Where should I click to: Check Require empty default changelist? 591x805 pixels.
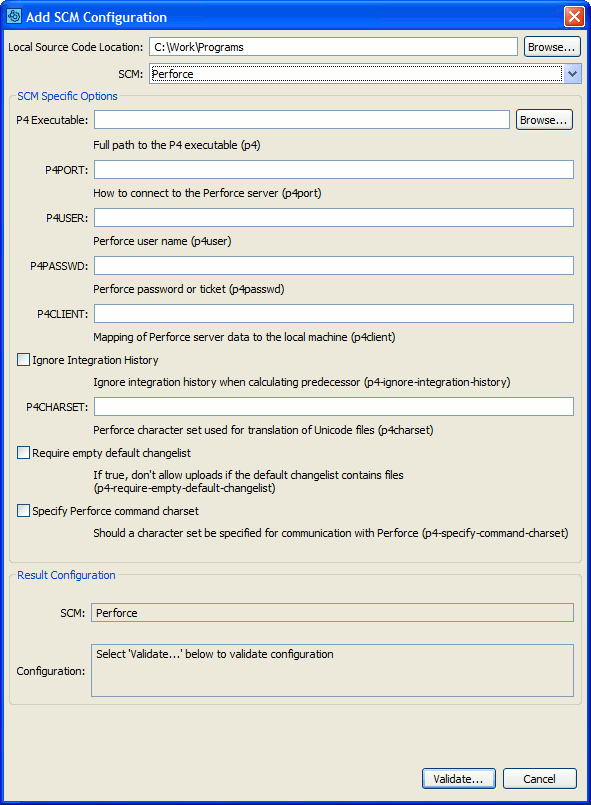(x=23, y=452)
